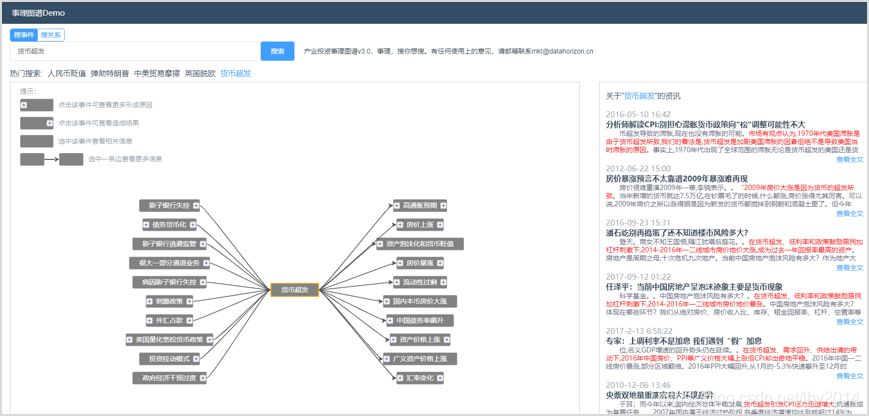Open article 专家:上调利率不是加息 headline
The image size is (869, 416).
pyautogui.click(x=684, y=340)
